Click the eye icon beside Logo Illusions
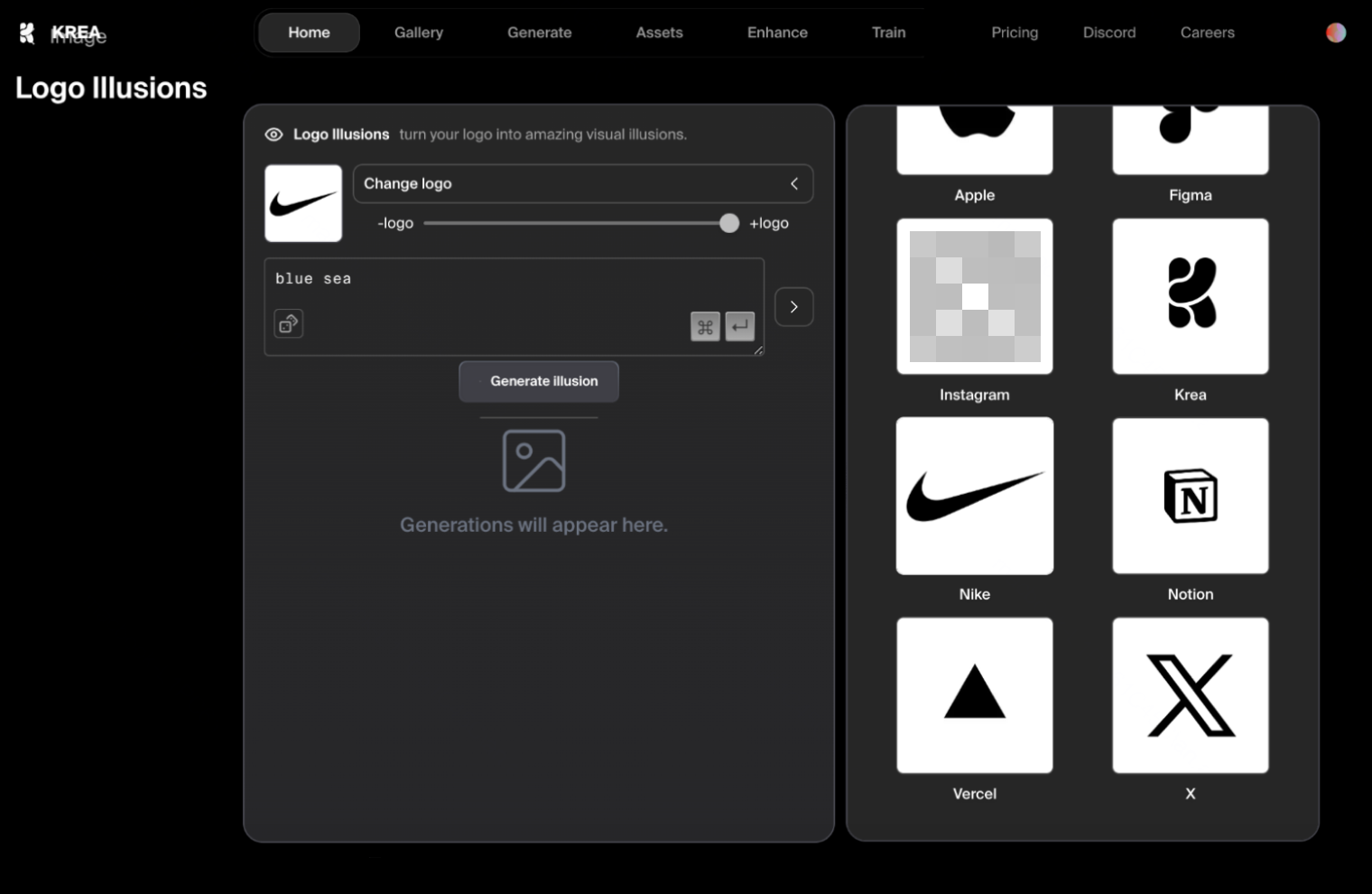The width and height of the screenshot is (1372, 894). tap(273, 135)
